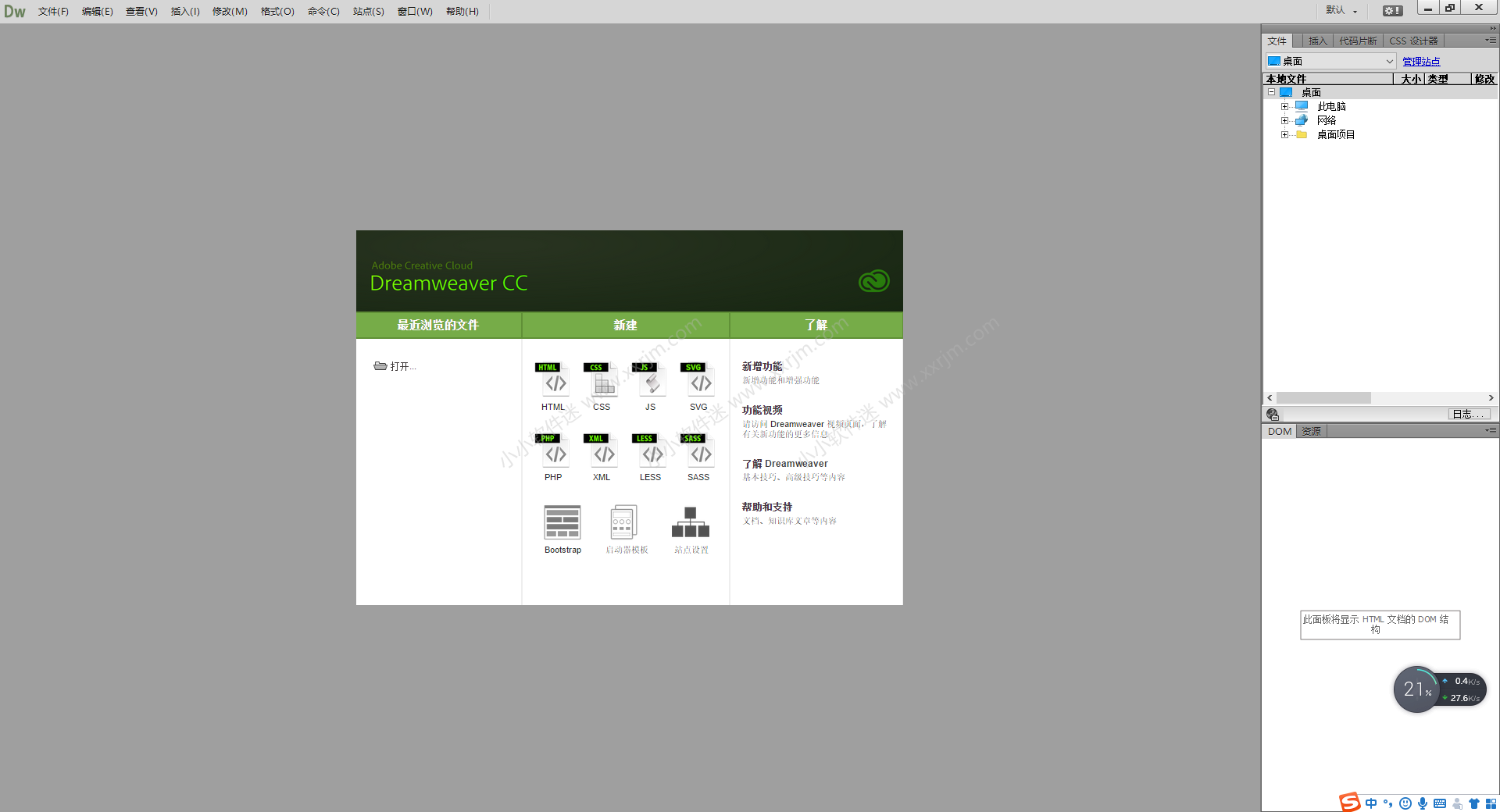The height and width of the screenshot is (812, 1500).
Task: Open the 格式(O) menu
Action: coord(277,12)
